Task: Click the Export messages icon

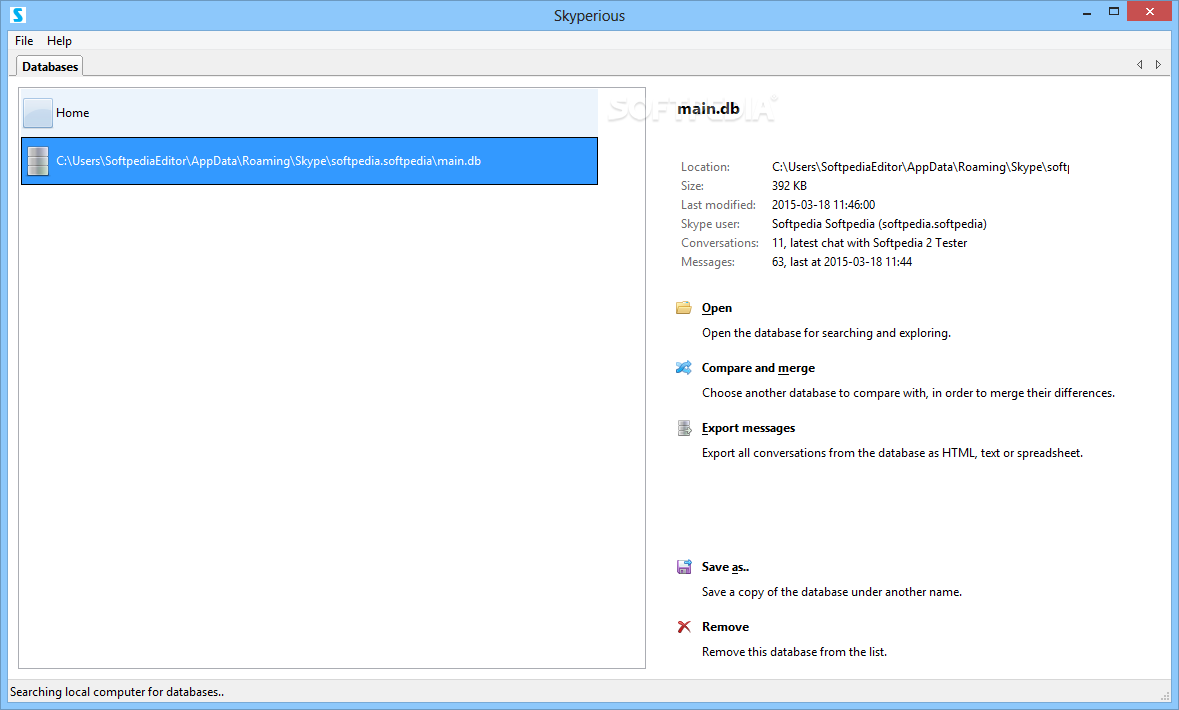Action: coord(683,428)
